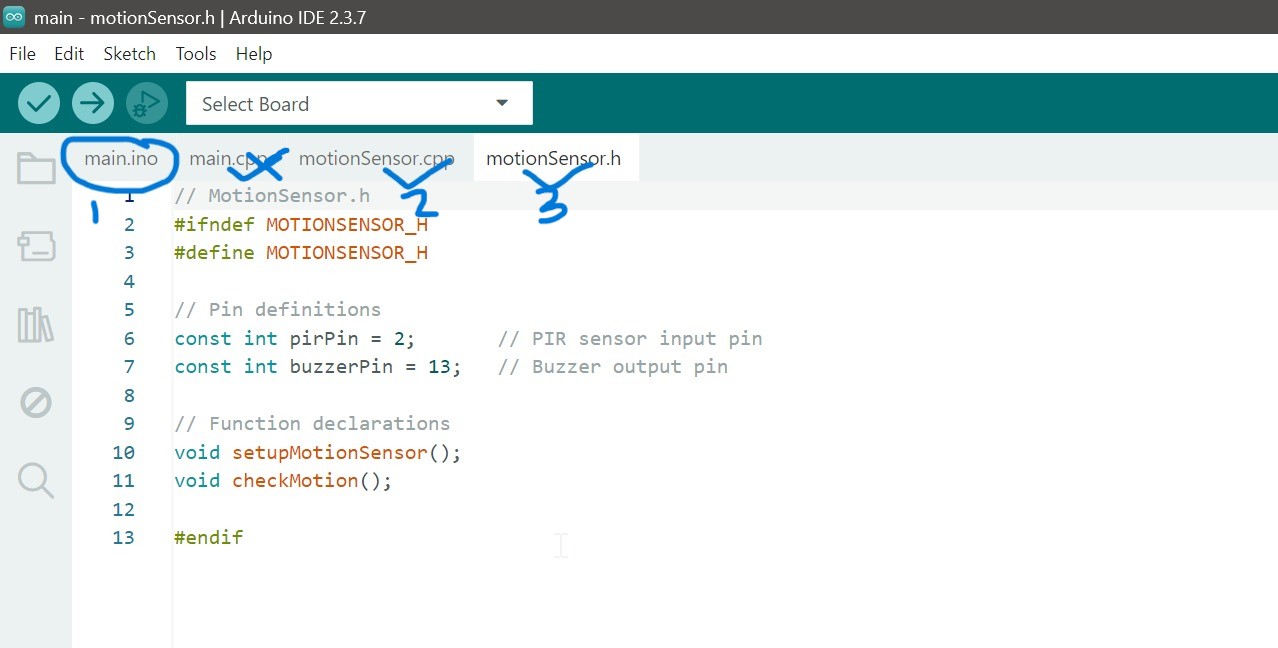Open the Sketchbook folder icon
This screenshot has height=648, width=1278.
[37, 168]
